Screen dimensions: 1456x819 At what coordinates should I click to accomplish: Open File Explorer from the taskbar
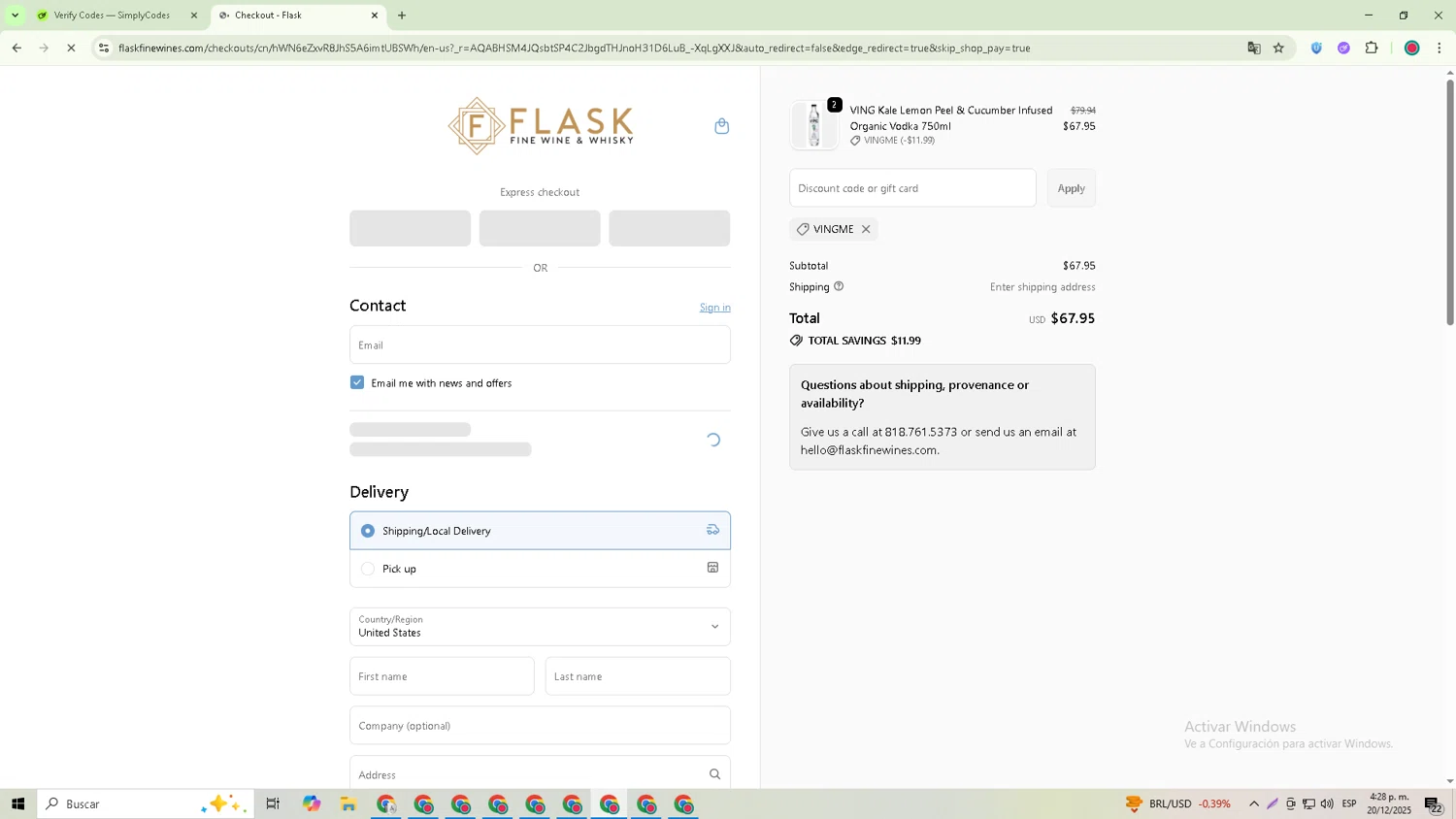click(x=348, y=803)
